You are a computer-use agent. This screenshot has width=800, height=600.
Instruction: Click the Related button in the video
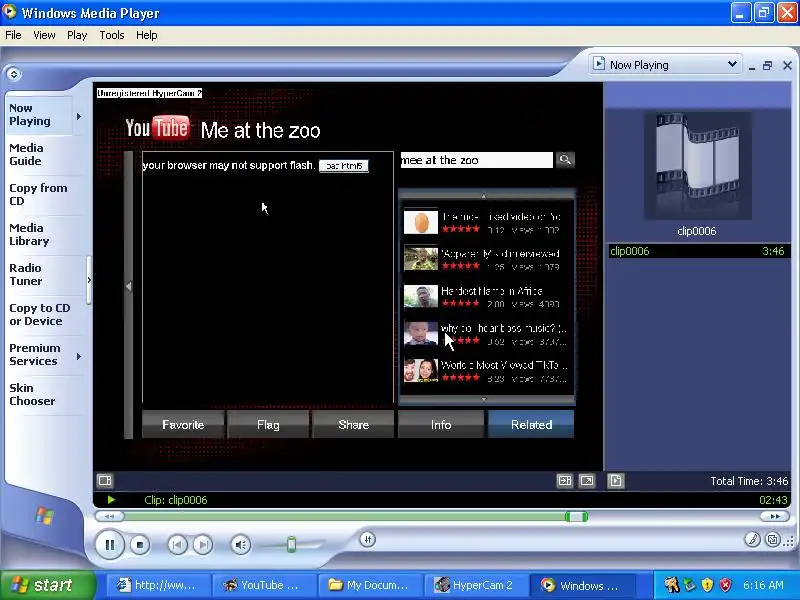pyautogui.click(x=531, y=424)
